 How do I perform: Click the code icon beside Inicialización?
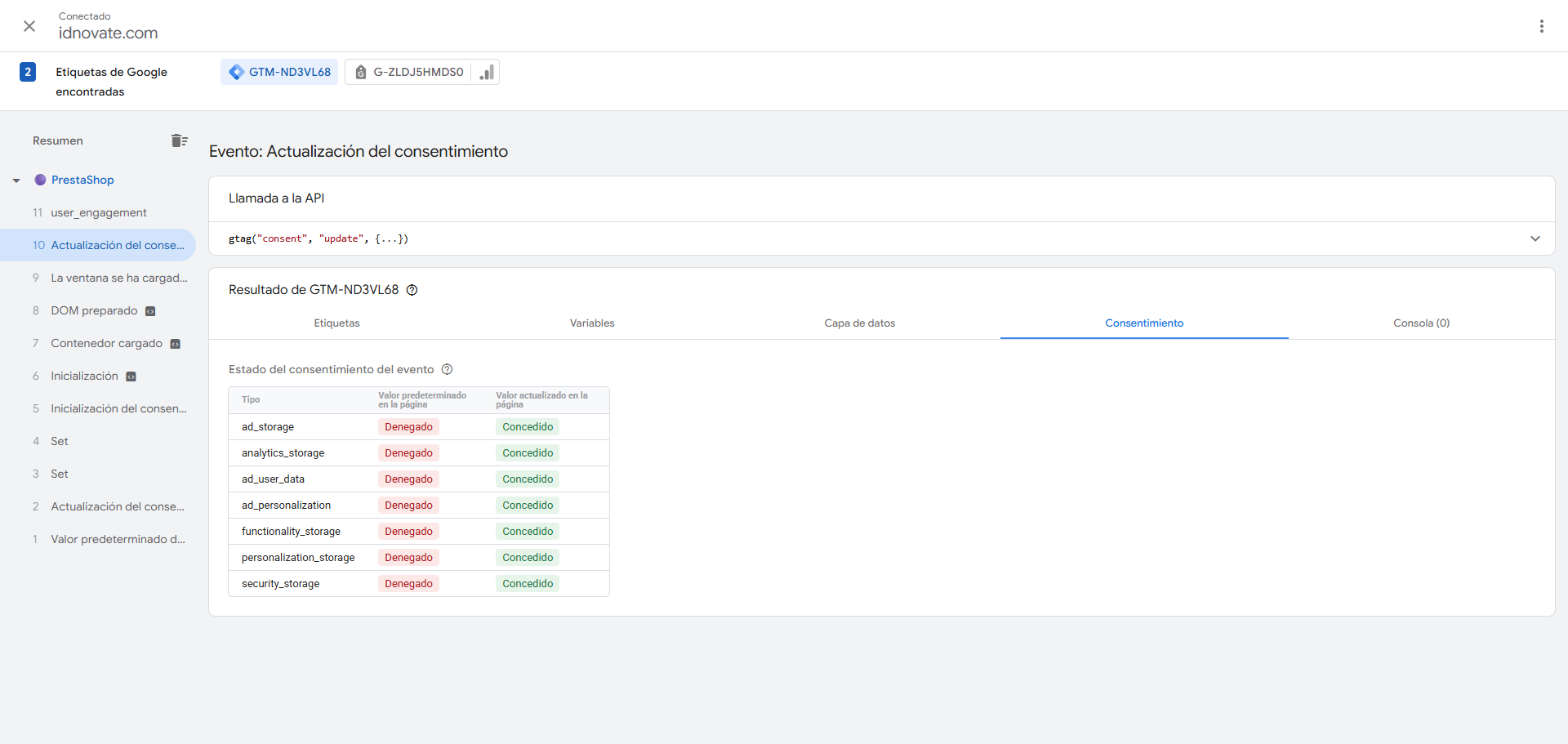131,376
